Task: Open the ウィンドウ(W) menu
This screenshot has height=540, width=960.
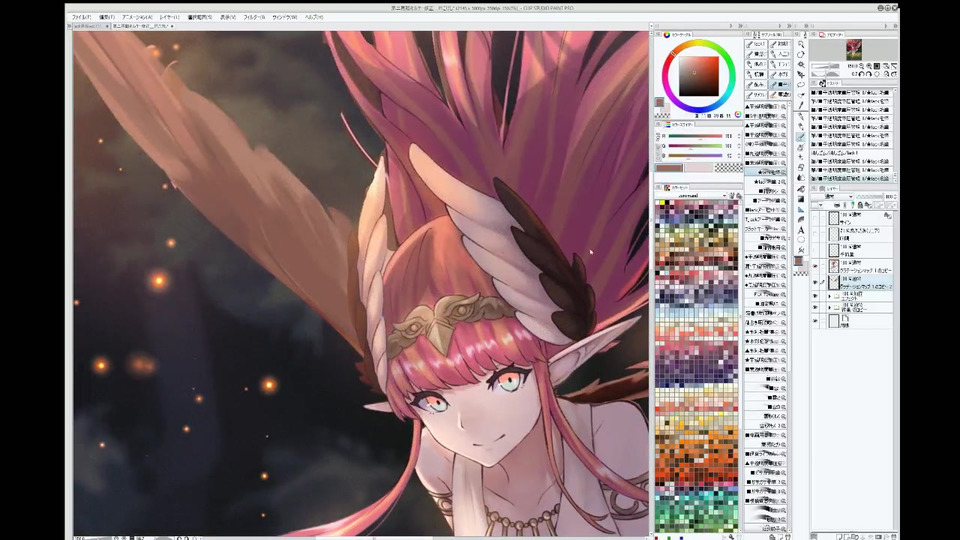Action: tap(285, 17)
